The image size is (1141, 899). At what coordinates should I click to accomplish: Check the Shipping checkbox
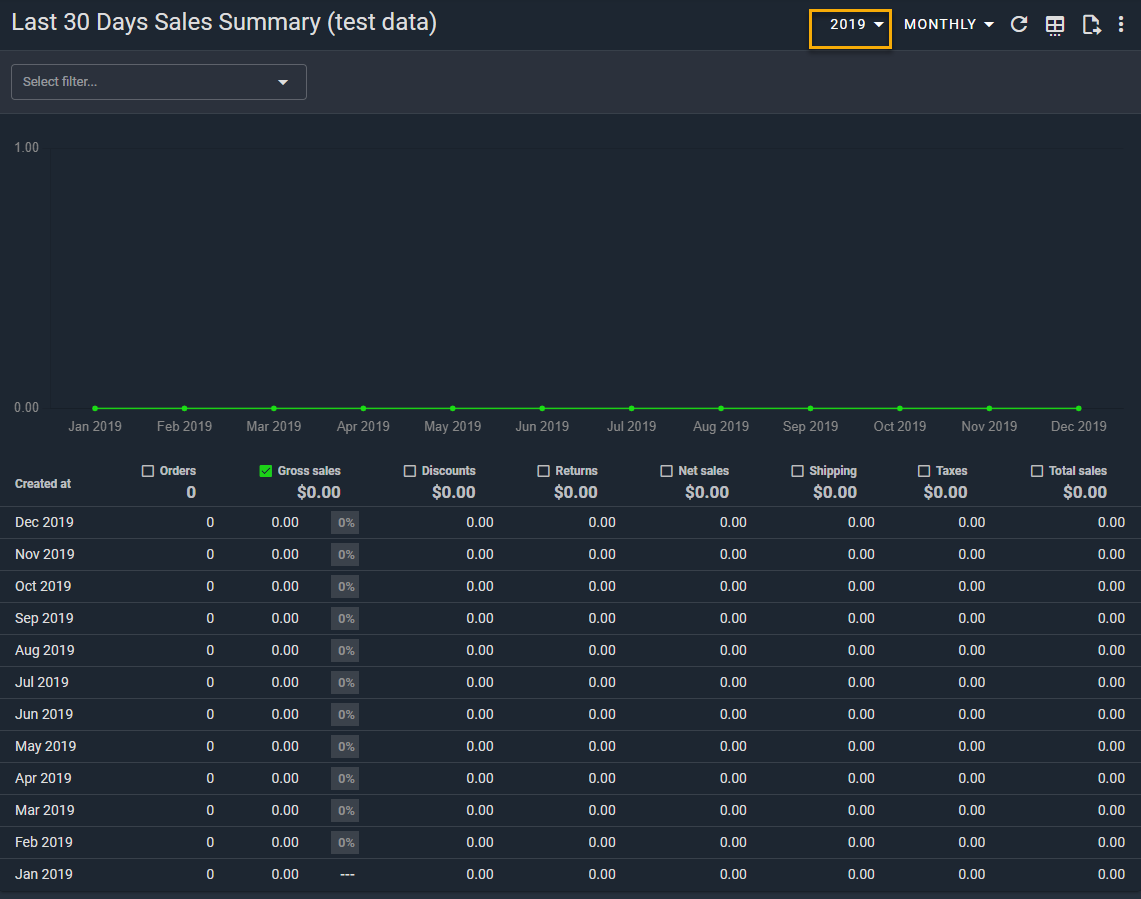point(798,471)
